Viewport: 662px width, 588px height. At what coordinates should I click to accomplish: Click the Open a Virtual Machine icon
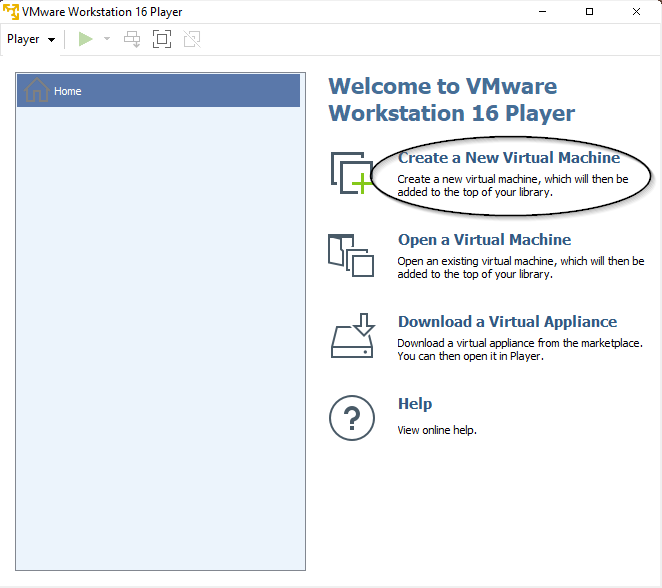click(x=351, y=255)
